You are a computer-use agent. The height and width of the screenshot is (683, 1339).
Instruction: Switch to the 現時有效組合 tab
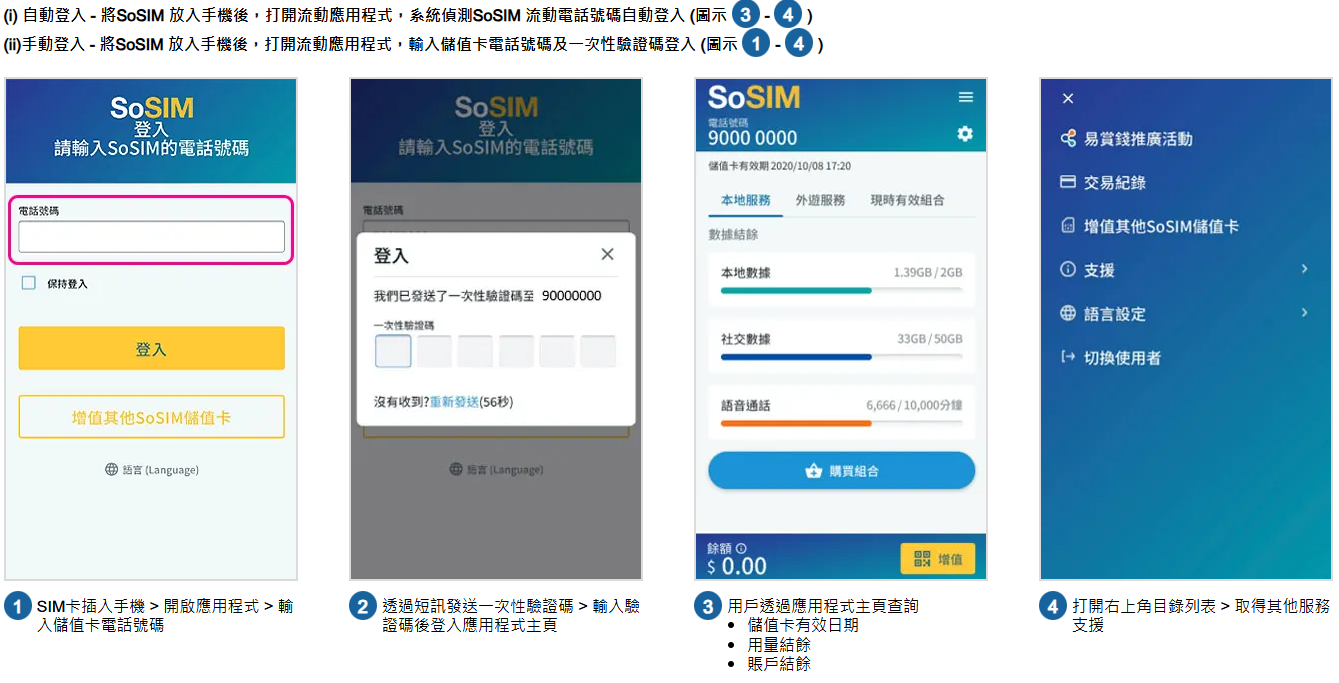pyautogui.click(x=907, y=200)
